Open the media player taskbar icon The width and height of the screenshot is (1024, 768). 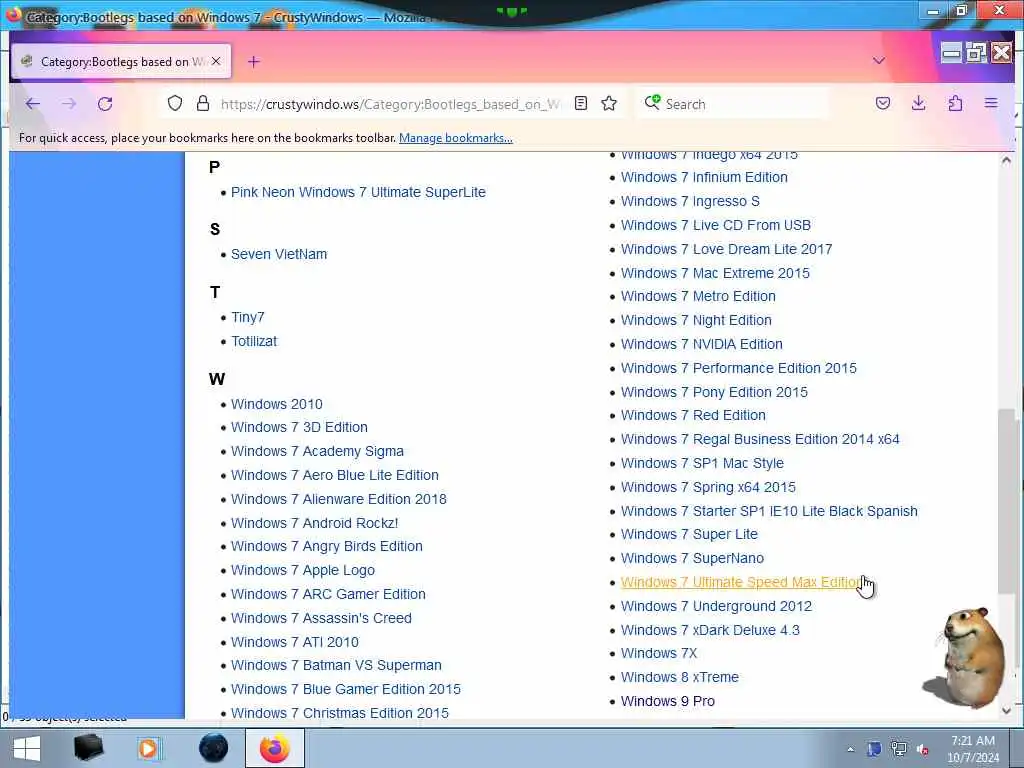point(148,748)
